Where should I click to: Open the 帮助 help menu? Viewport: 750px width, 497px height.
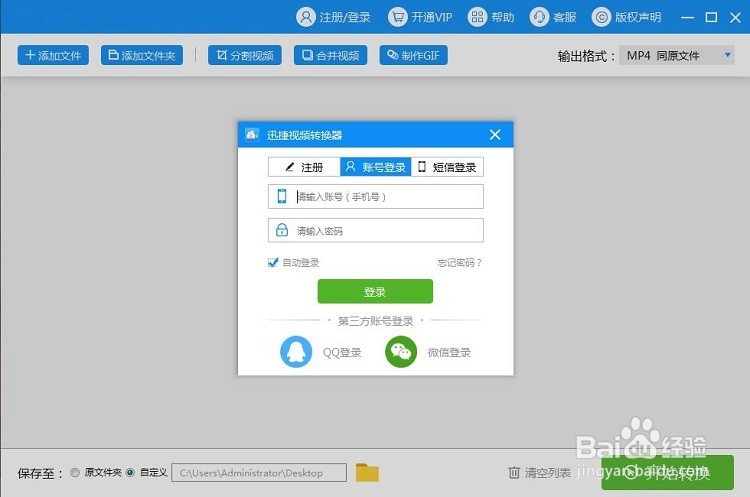491,17
